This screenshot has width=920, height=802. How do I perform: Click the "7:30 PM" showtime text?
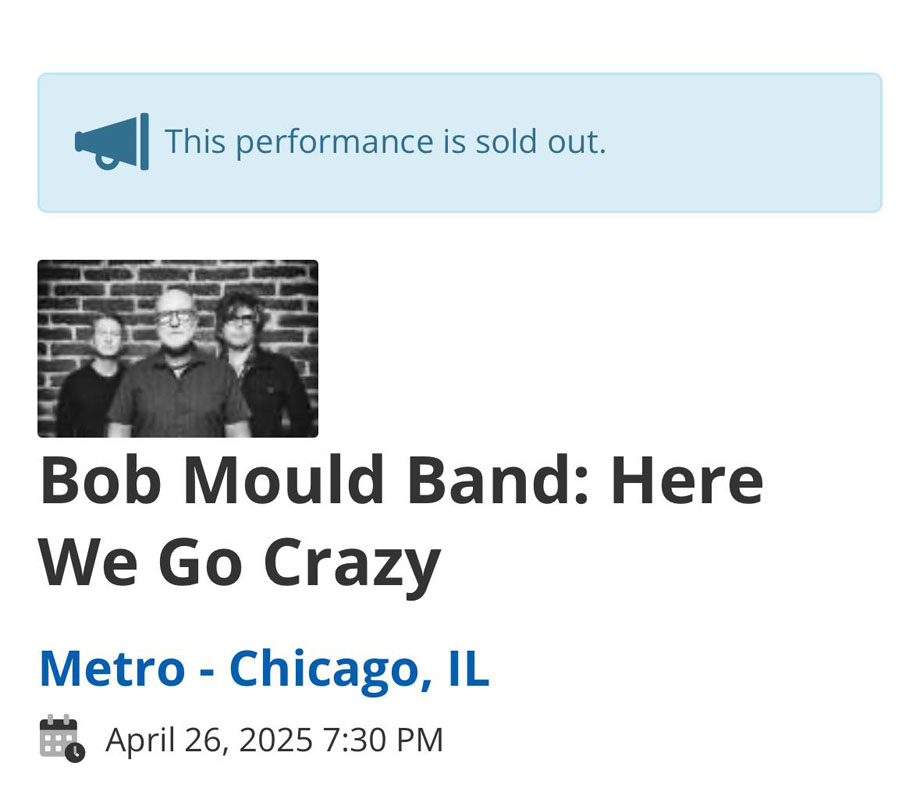[383, 740]
